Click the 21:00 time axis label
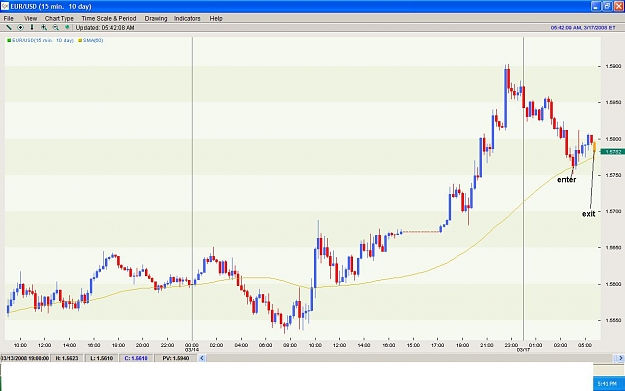Viewport: 625px width, 391px height. [486, 345]
